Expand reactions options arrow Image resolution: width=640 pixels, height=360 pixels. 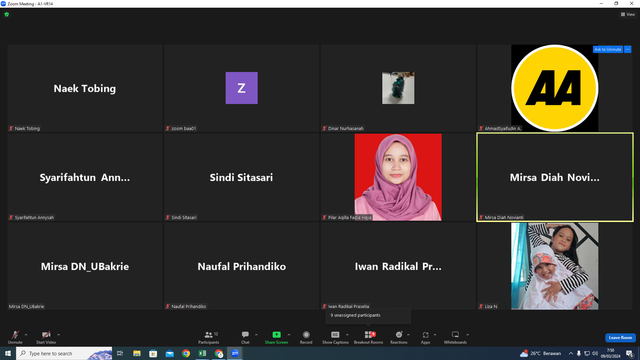pos(408,335)
